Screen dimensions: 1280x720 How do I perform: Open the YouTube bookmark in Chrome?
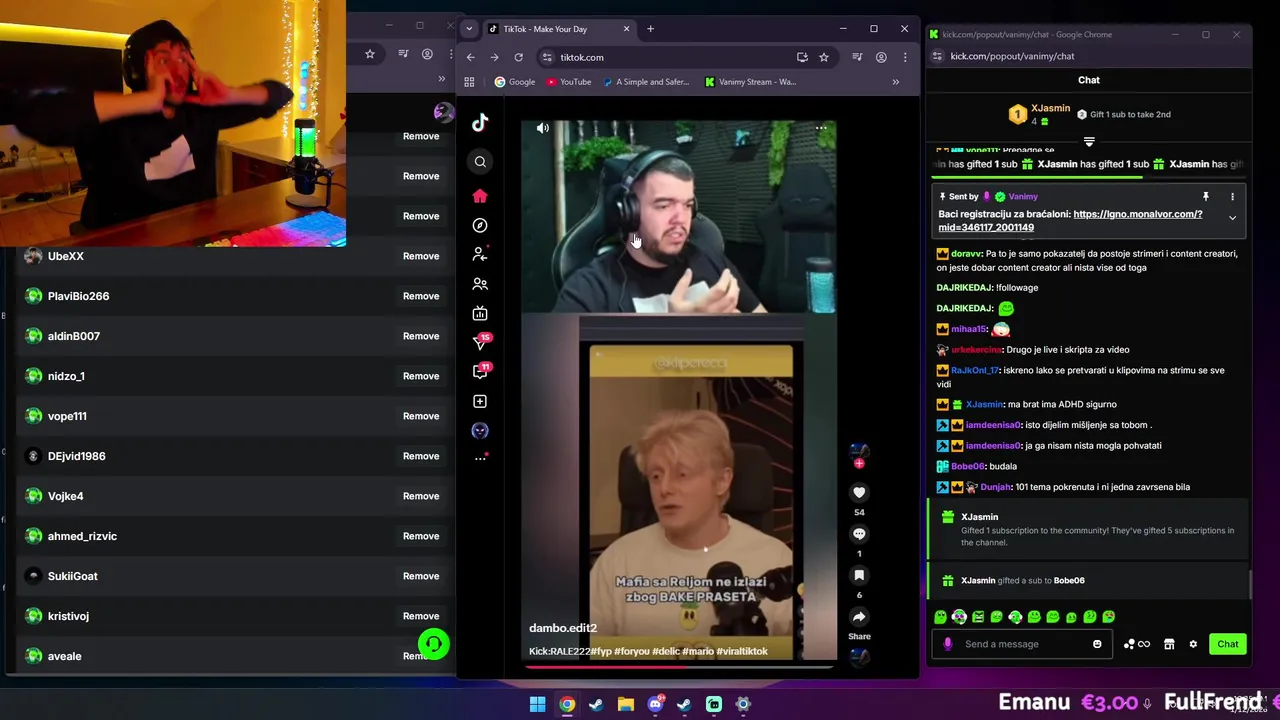568,82
